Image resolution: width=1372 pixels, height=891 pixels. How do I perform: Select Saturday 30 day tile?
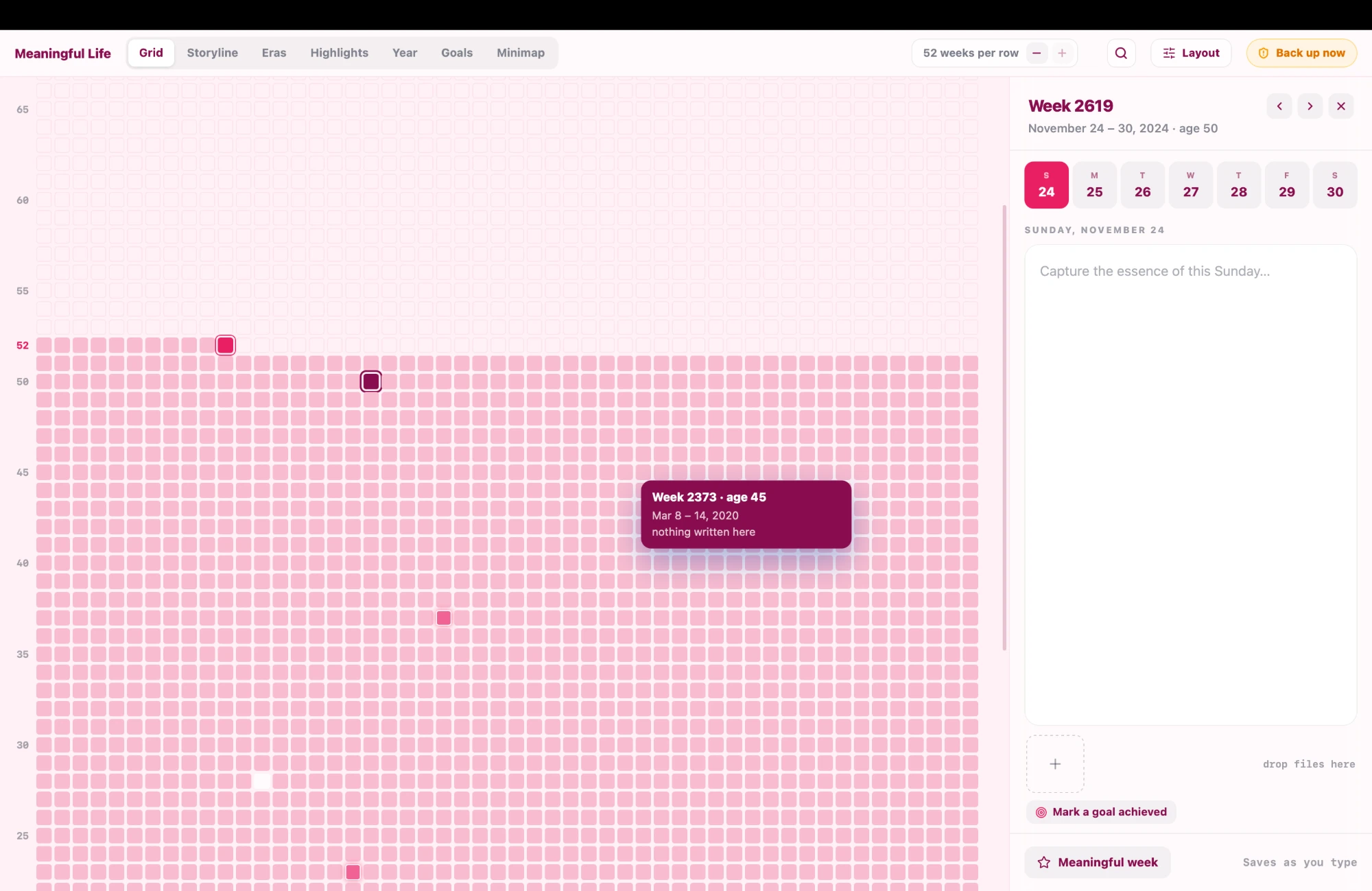click(x=1335, y=185)
